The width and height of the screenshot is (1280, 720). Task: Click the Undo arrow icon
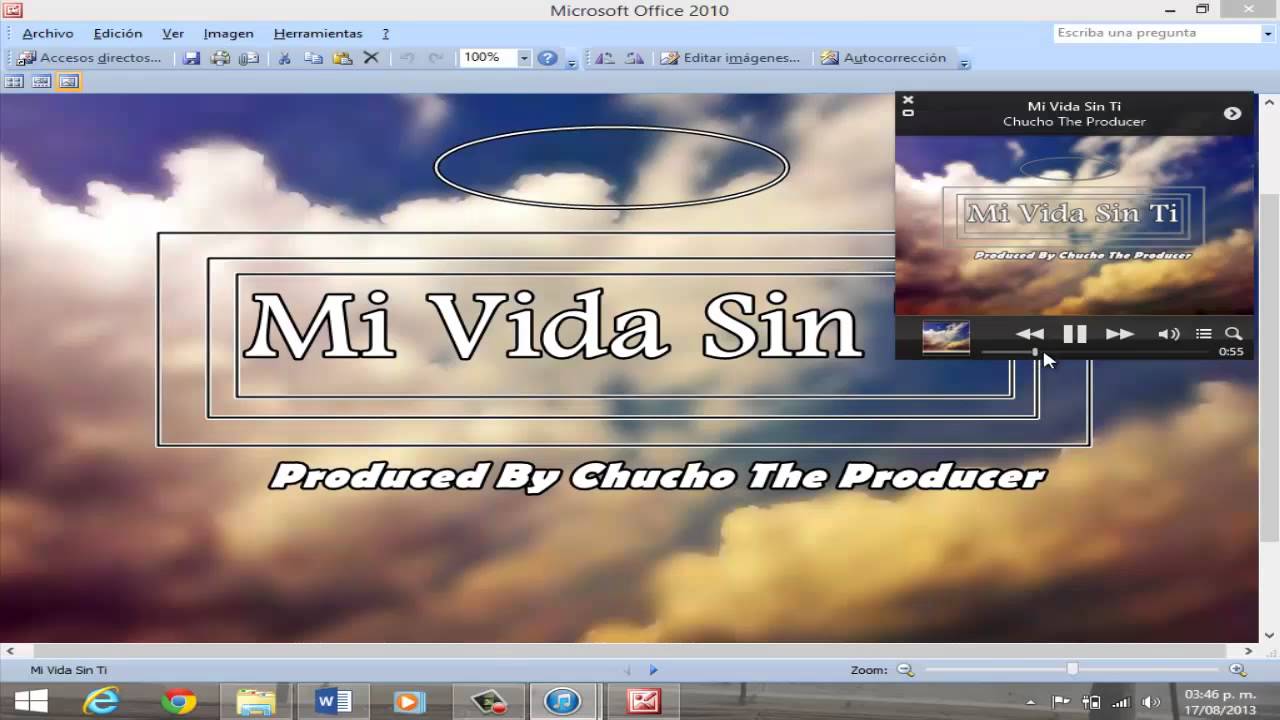pos(407,58)
